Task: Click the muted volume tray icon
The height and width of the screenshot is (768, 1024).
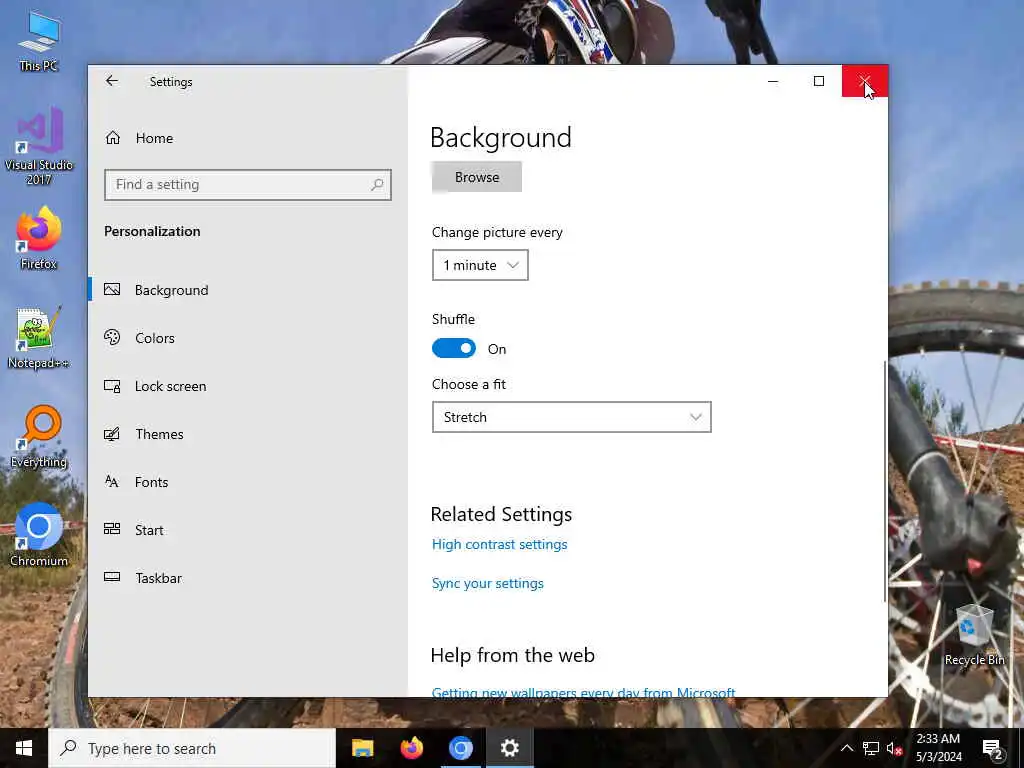Action: coord(894,748)
